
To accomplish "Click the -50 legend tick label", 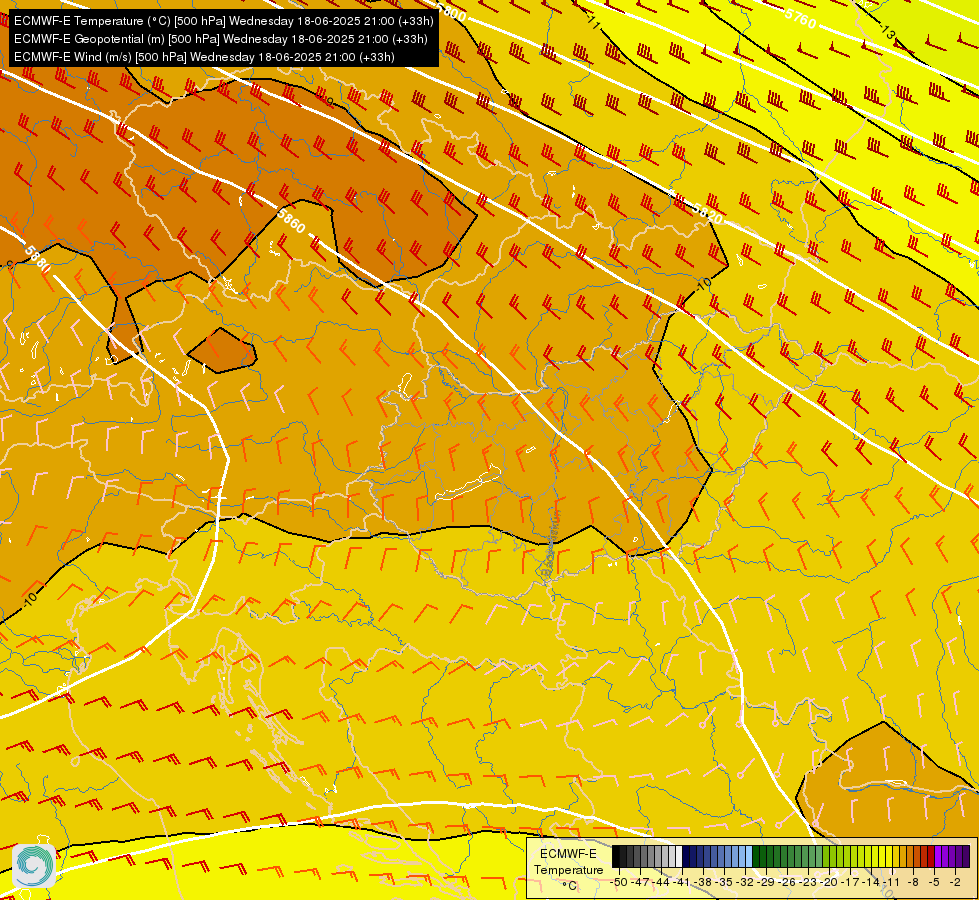I will 619,883.
